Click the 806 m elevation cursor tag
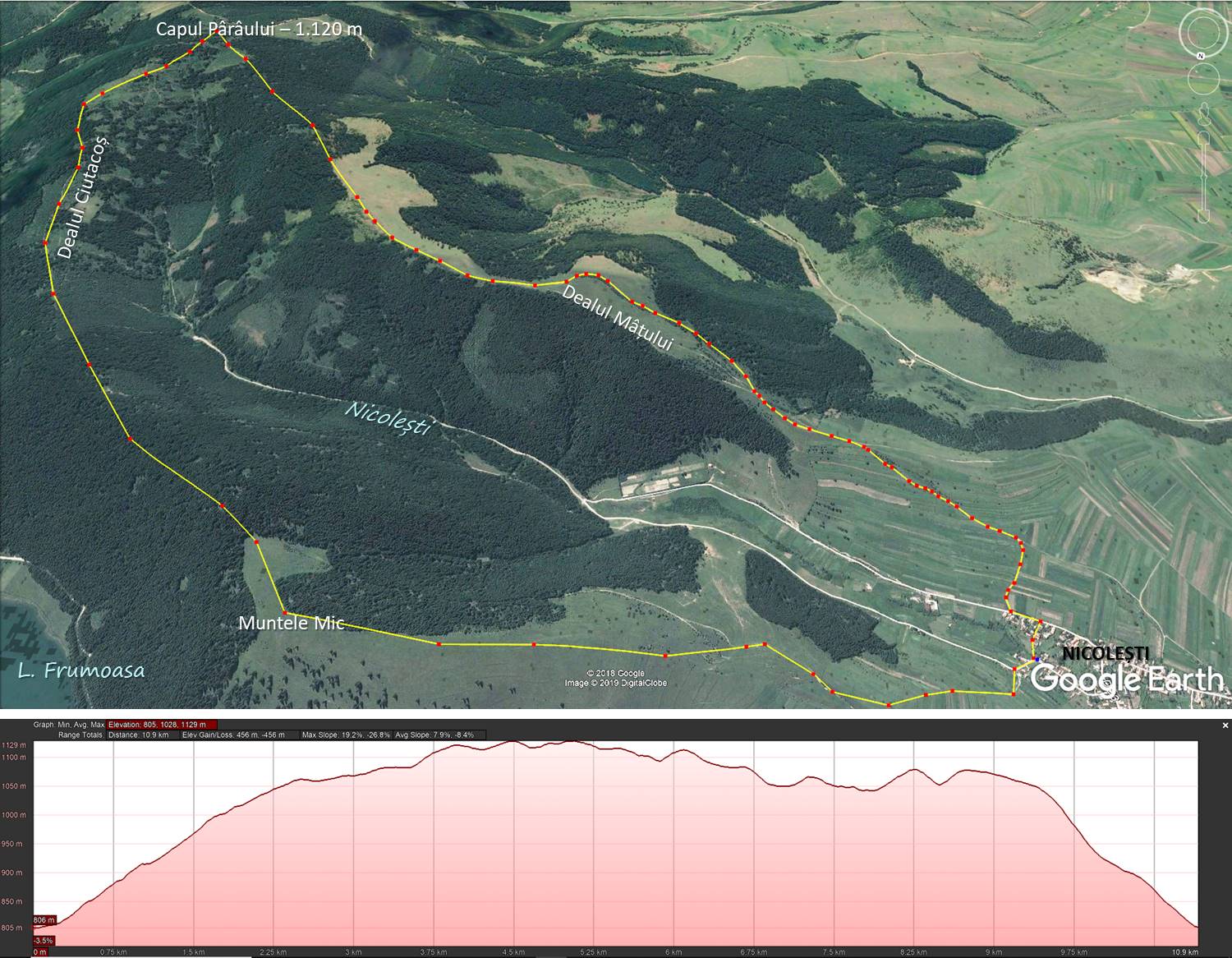This screenshot has height=958, width=1232. click(44, 920)
